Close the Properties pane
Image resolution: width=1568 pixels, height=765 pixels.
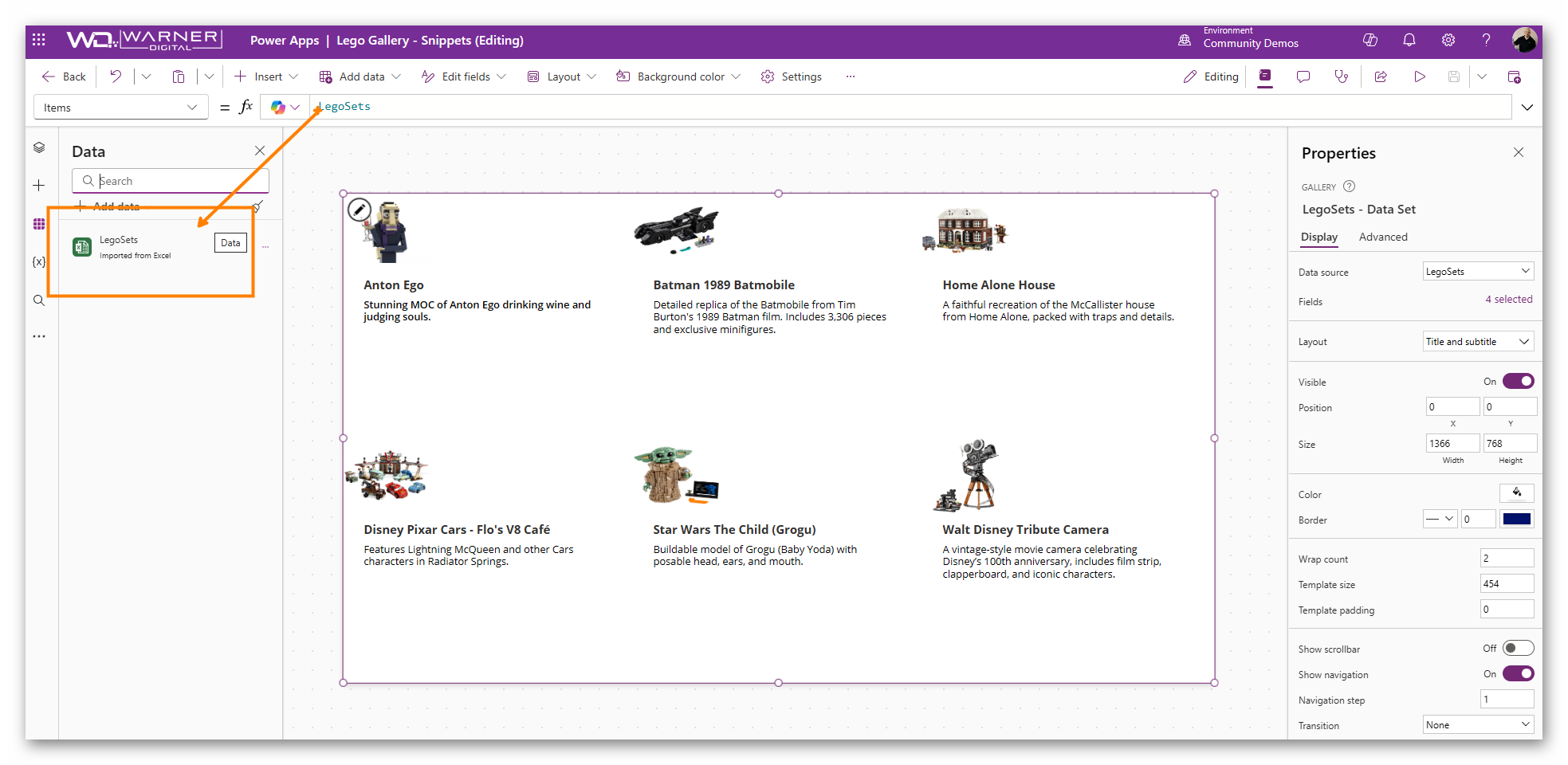pyautogui.click(x=1518, y=152)
